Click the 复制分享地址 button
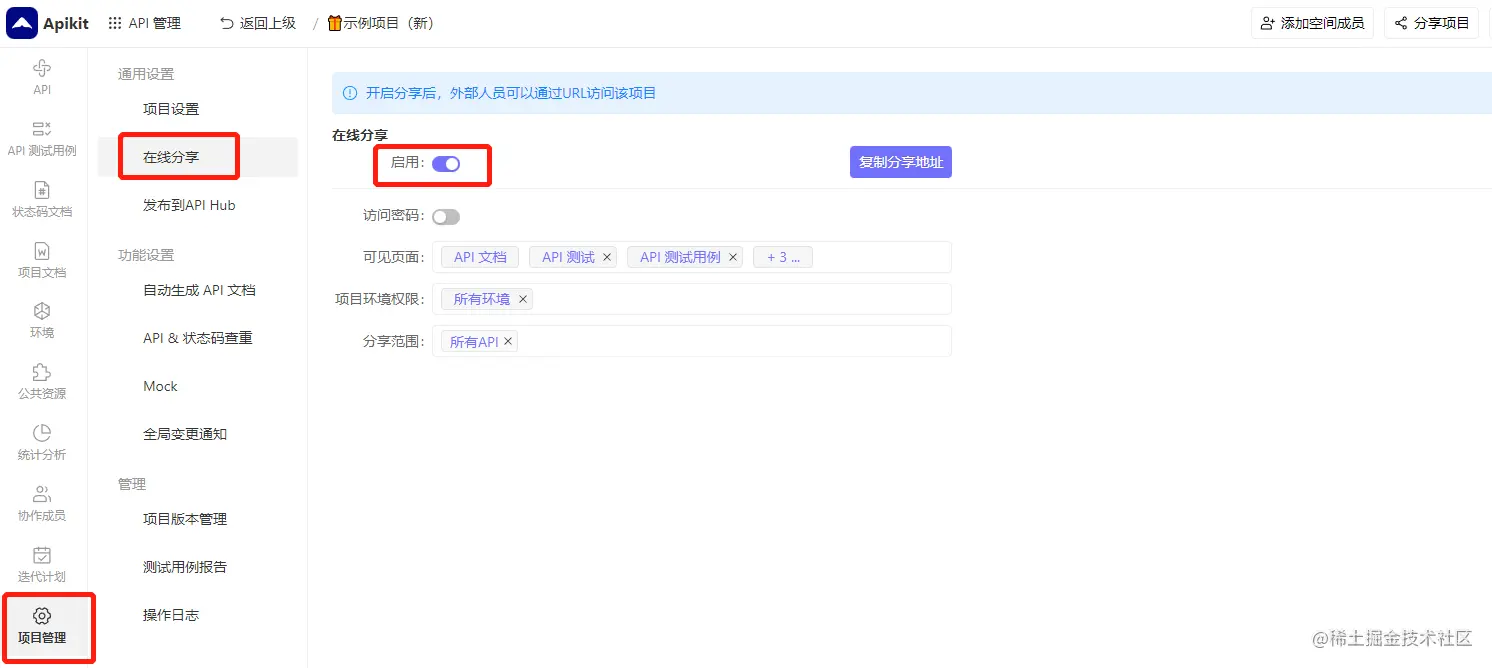This screenshot has width=1492, height=668. point(900,161)
